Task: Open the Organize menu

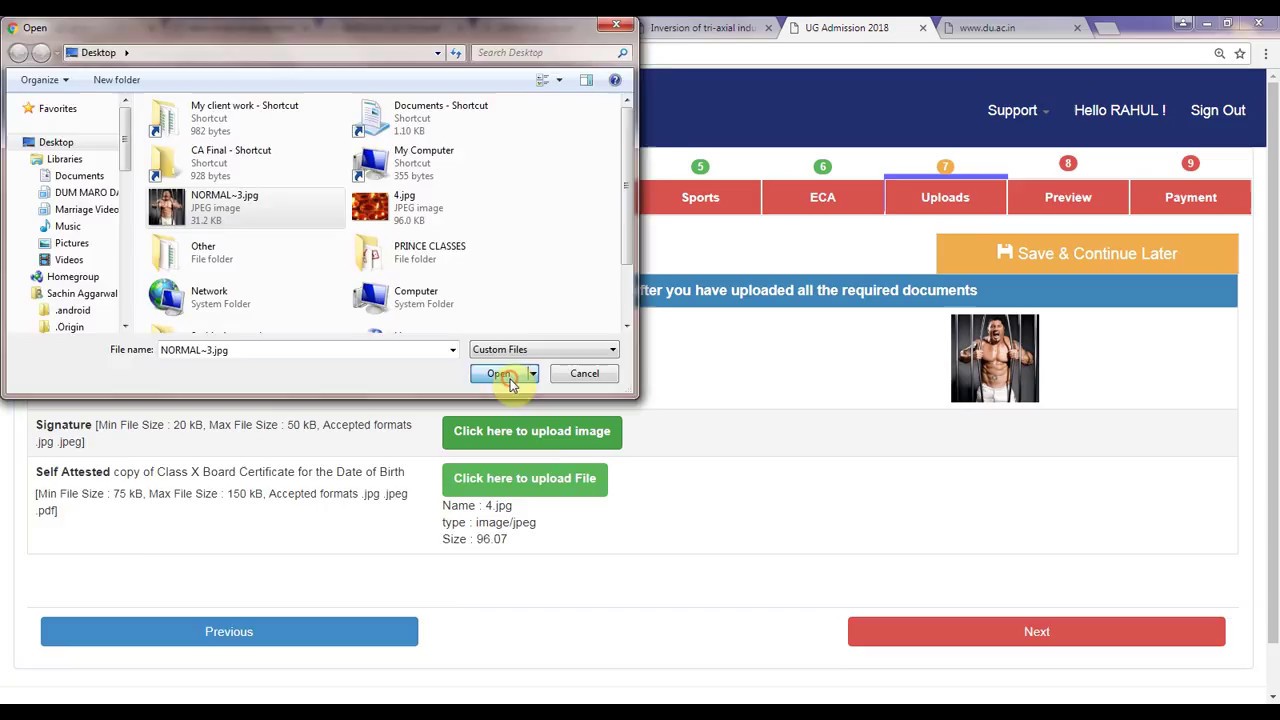Action: [44, 80]
